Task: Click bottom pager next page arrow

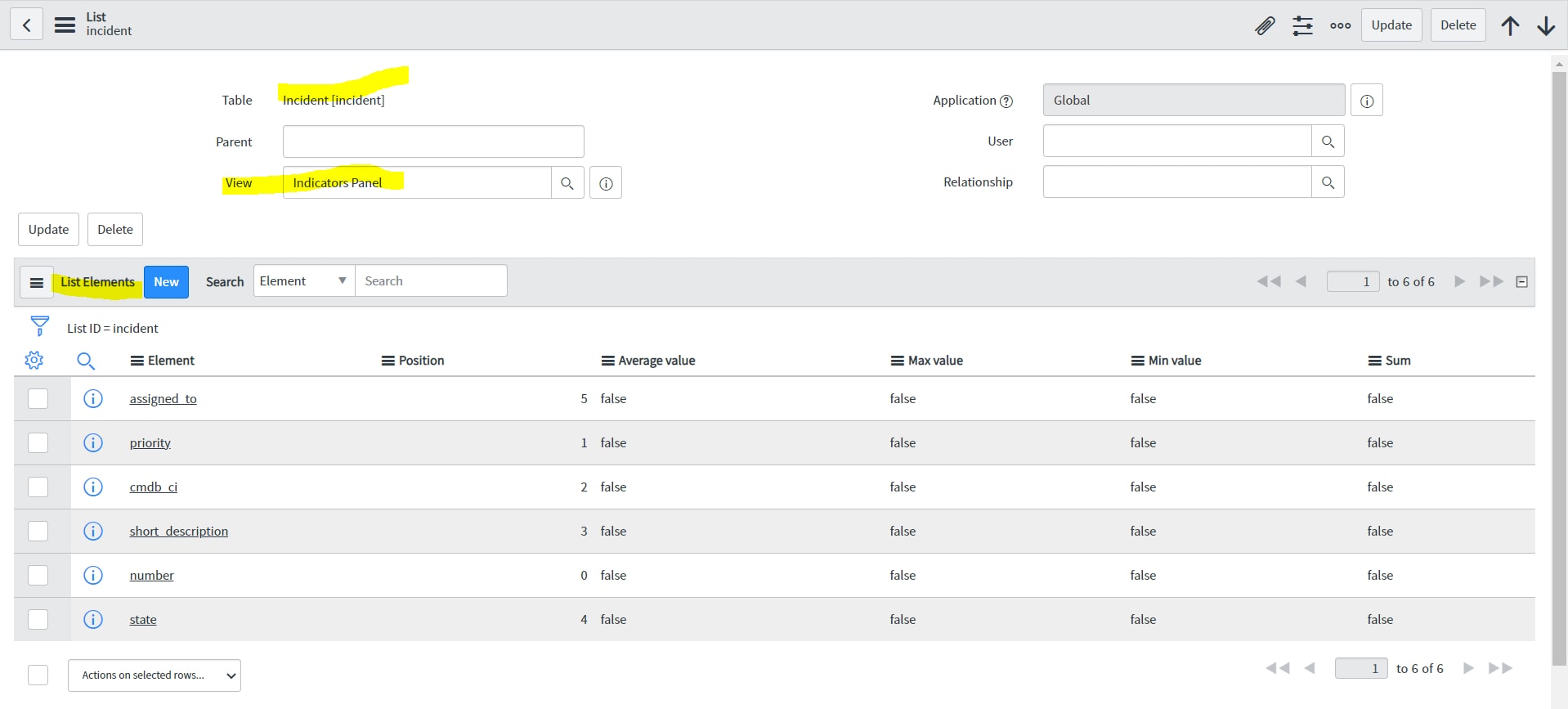Action: point(1468,668)
